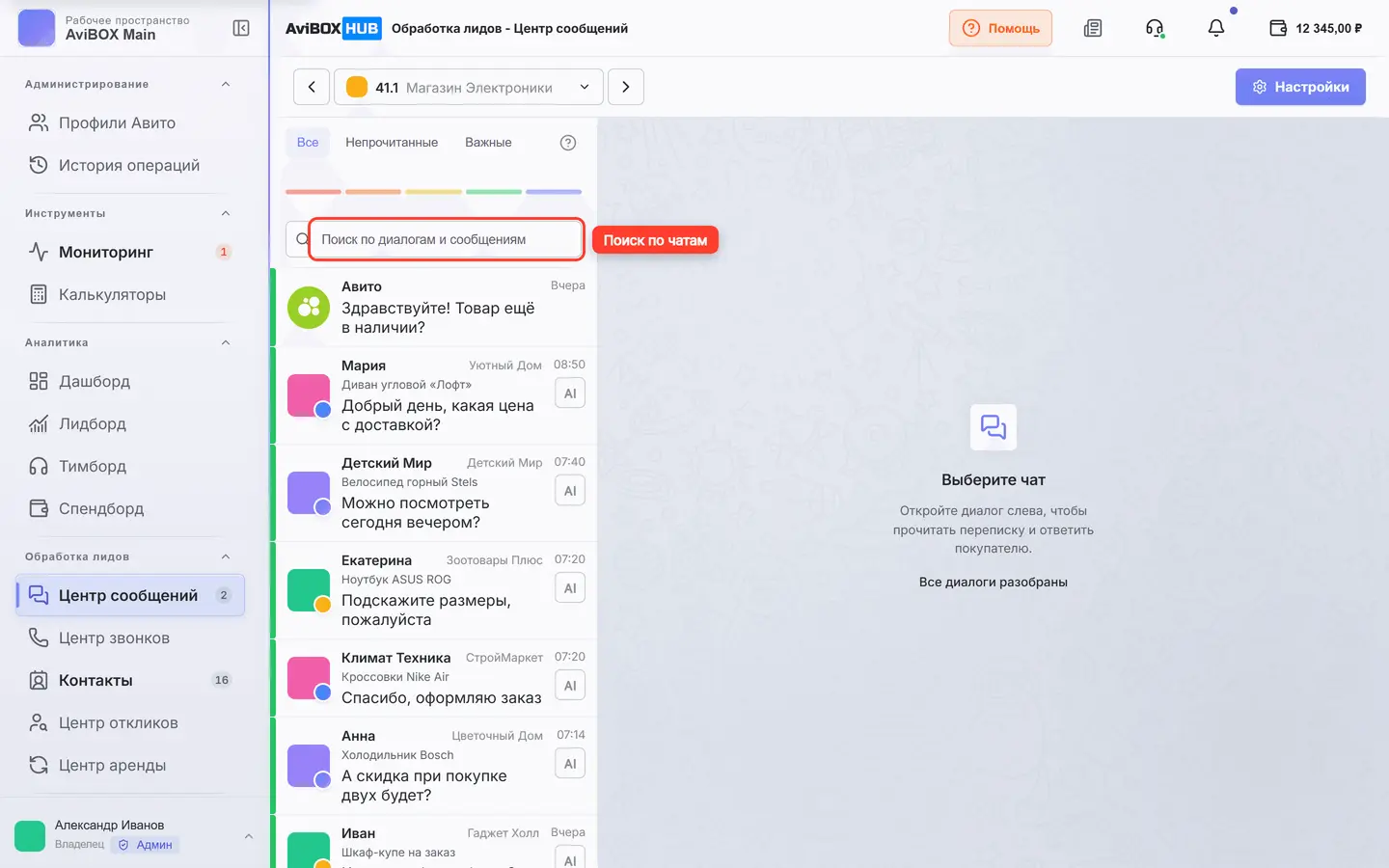Image resolution: width=1389 pixels, height=868 pixels.
Task: Open Контакты in sidebar
Action: pyautogui.click(x=130, y=680)
